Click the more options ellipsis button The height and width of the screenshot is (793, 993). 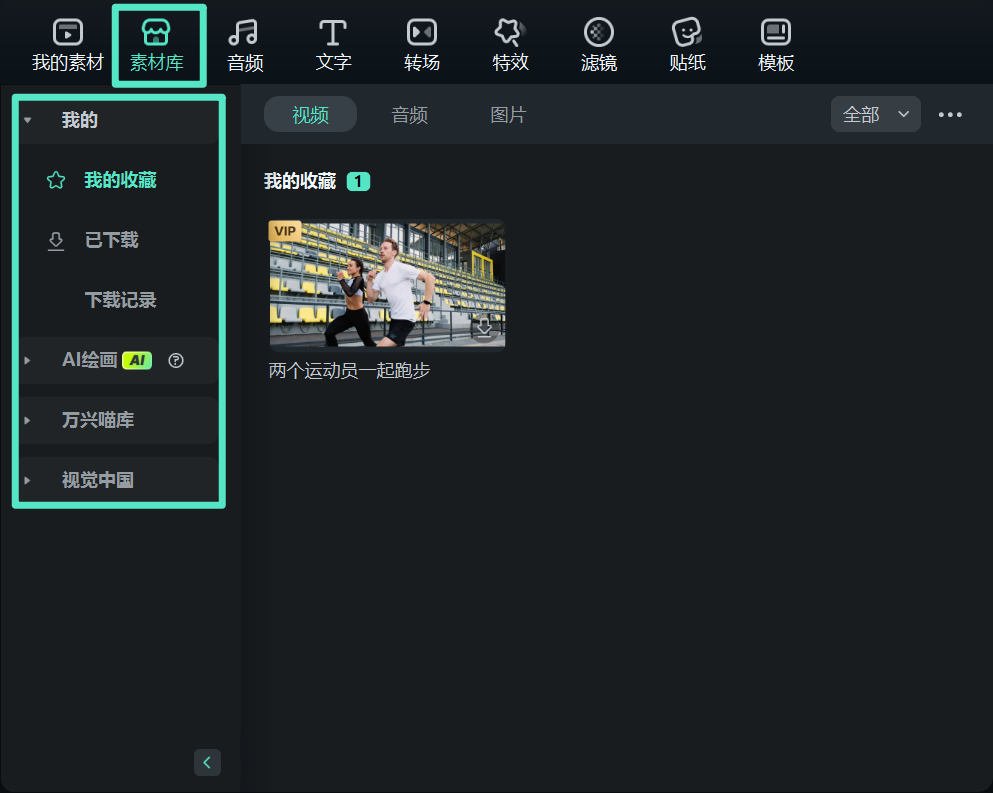(x=948, y=114)
